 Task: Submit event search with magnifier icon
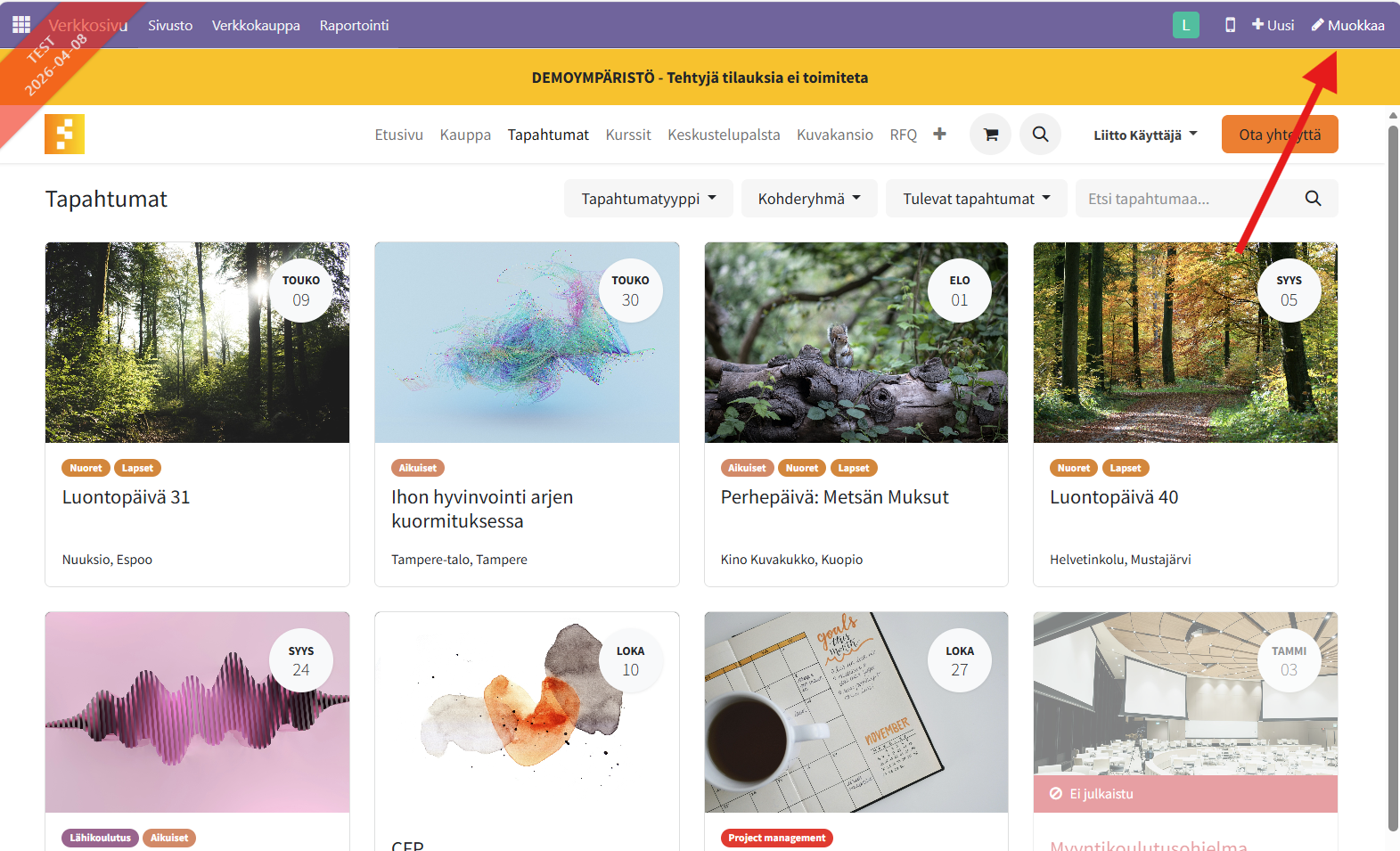pyautogui.click(x=1313, y=199)
